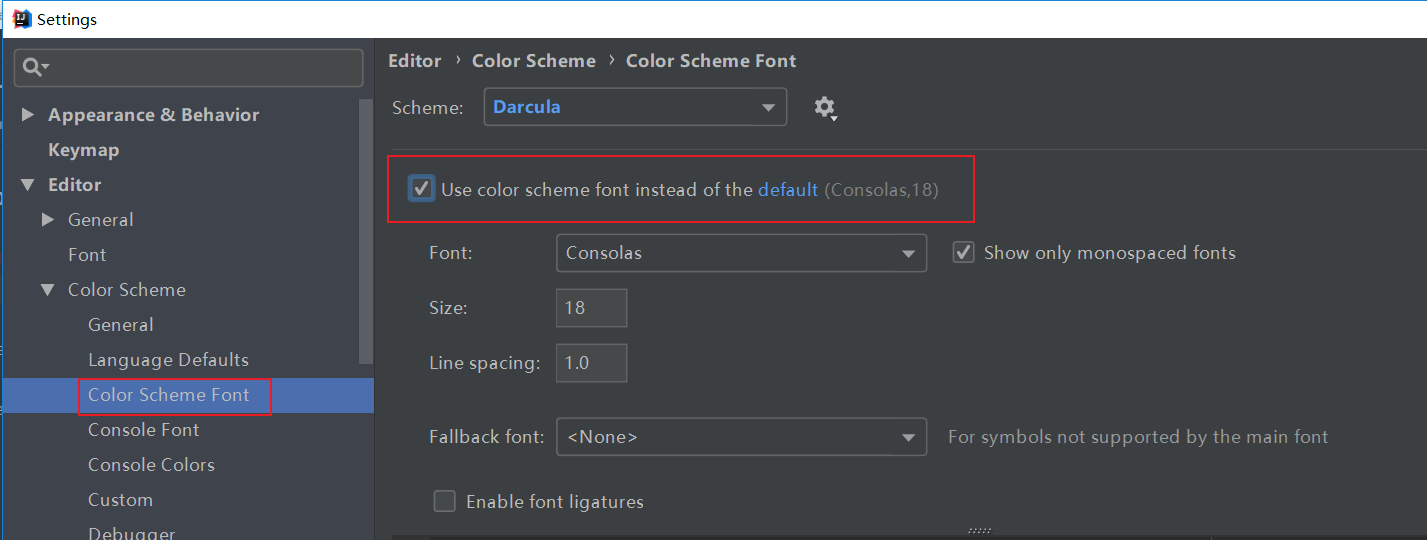
Task: Click the font Size field
Action: tap(591, 308)
